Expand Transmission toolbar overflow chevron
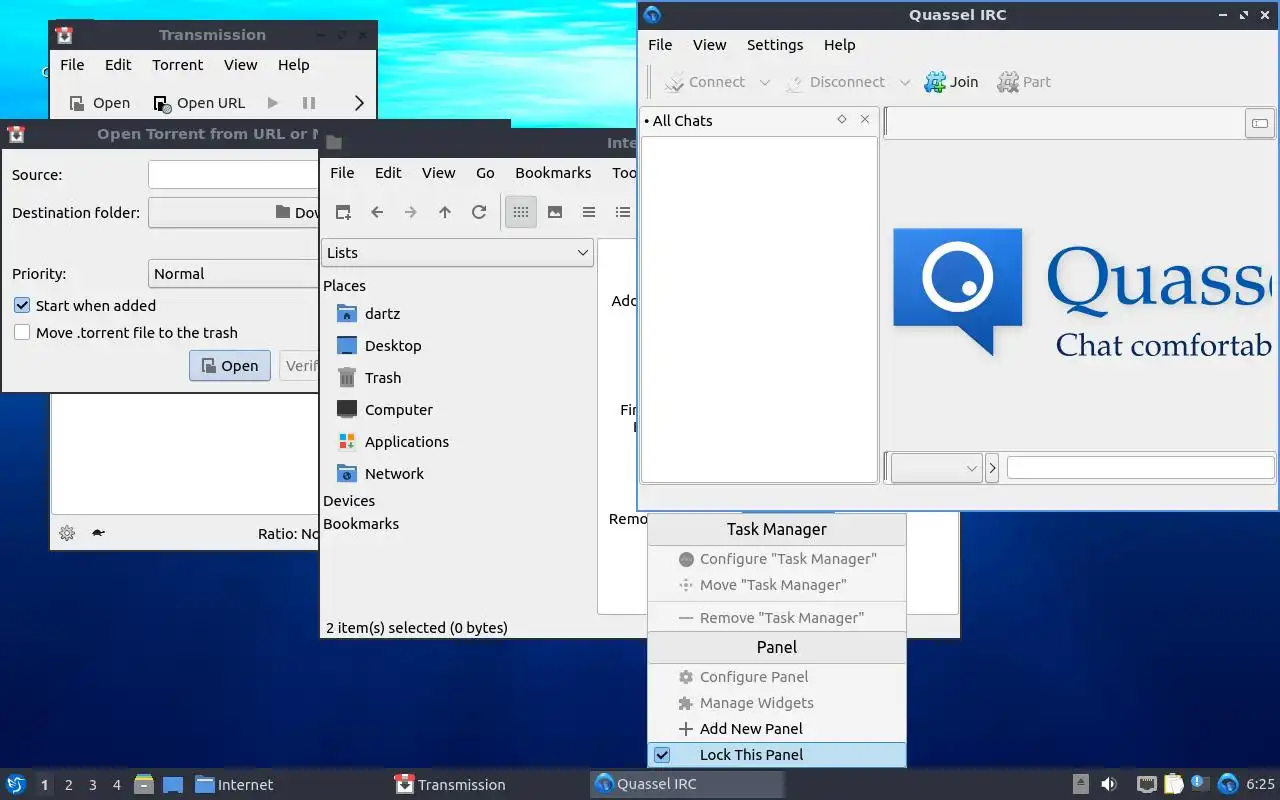Image resolution: width=1280 pixels, height=800 pixels. click(359, 103)
